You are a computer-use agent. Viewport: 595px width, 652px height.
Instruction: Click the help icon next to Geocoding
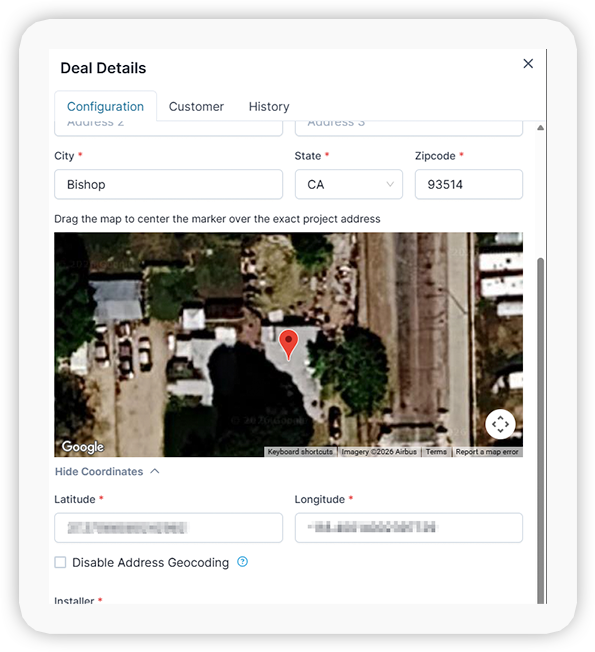coord(242,562)
